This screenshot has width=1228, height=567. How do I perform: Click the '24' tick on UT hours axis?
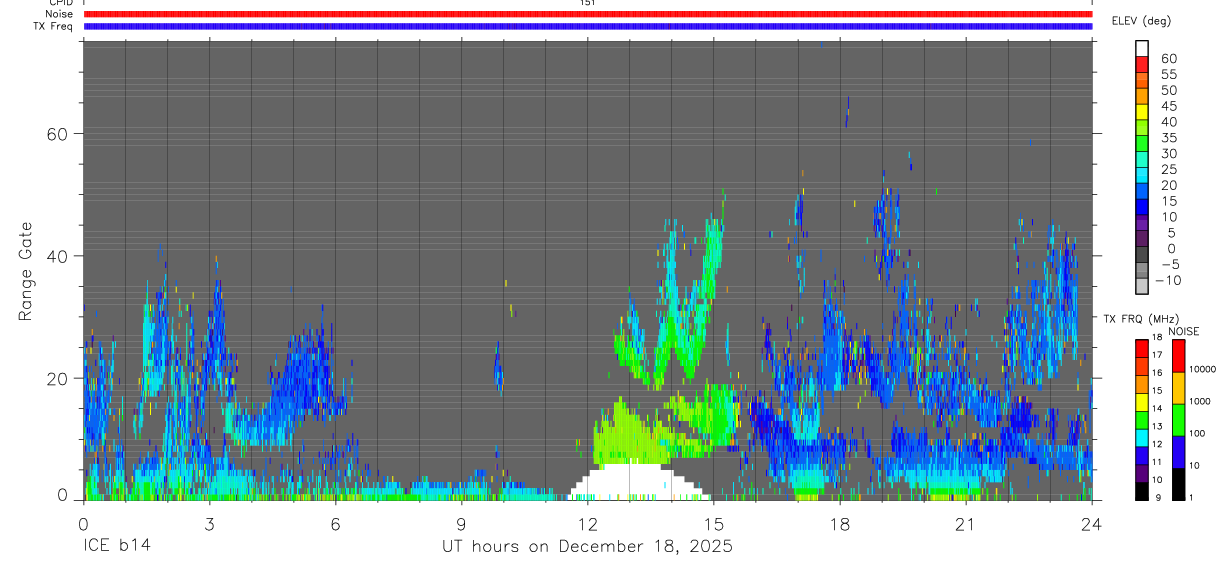[1092, 524]
